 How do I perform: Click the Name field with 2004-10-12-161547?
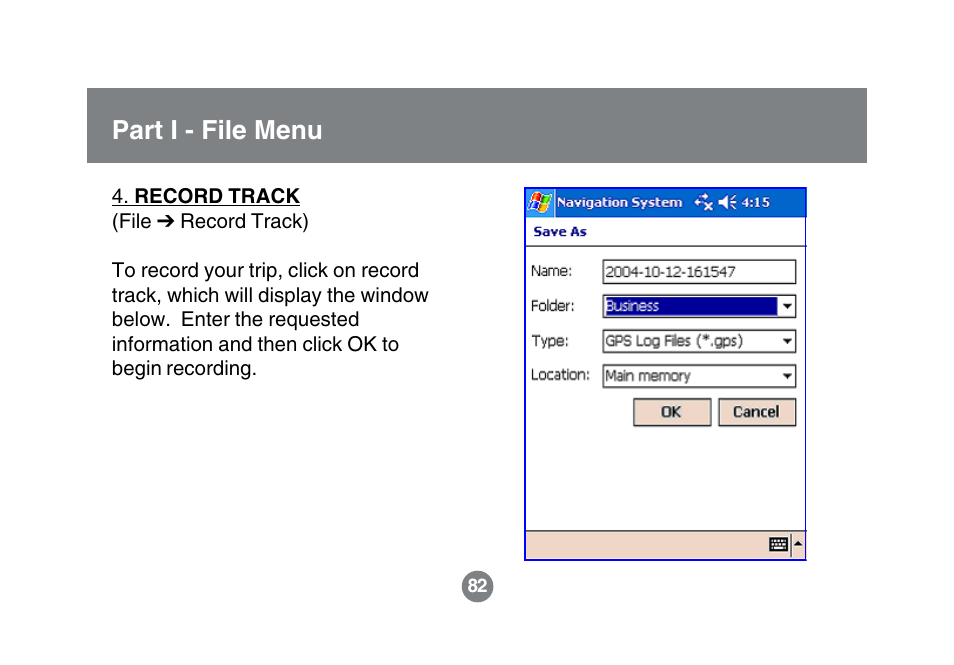699,271
